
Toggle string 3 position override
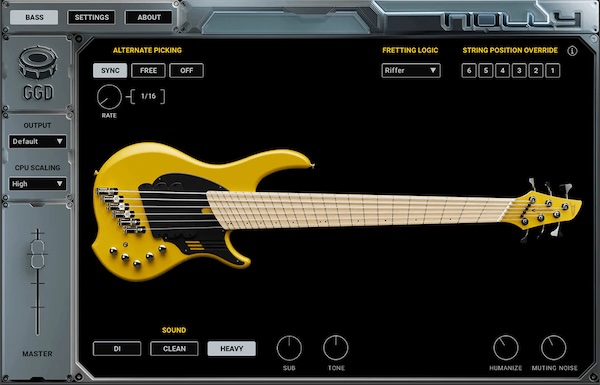coord(519,71)
